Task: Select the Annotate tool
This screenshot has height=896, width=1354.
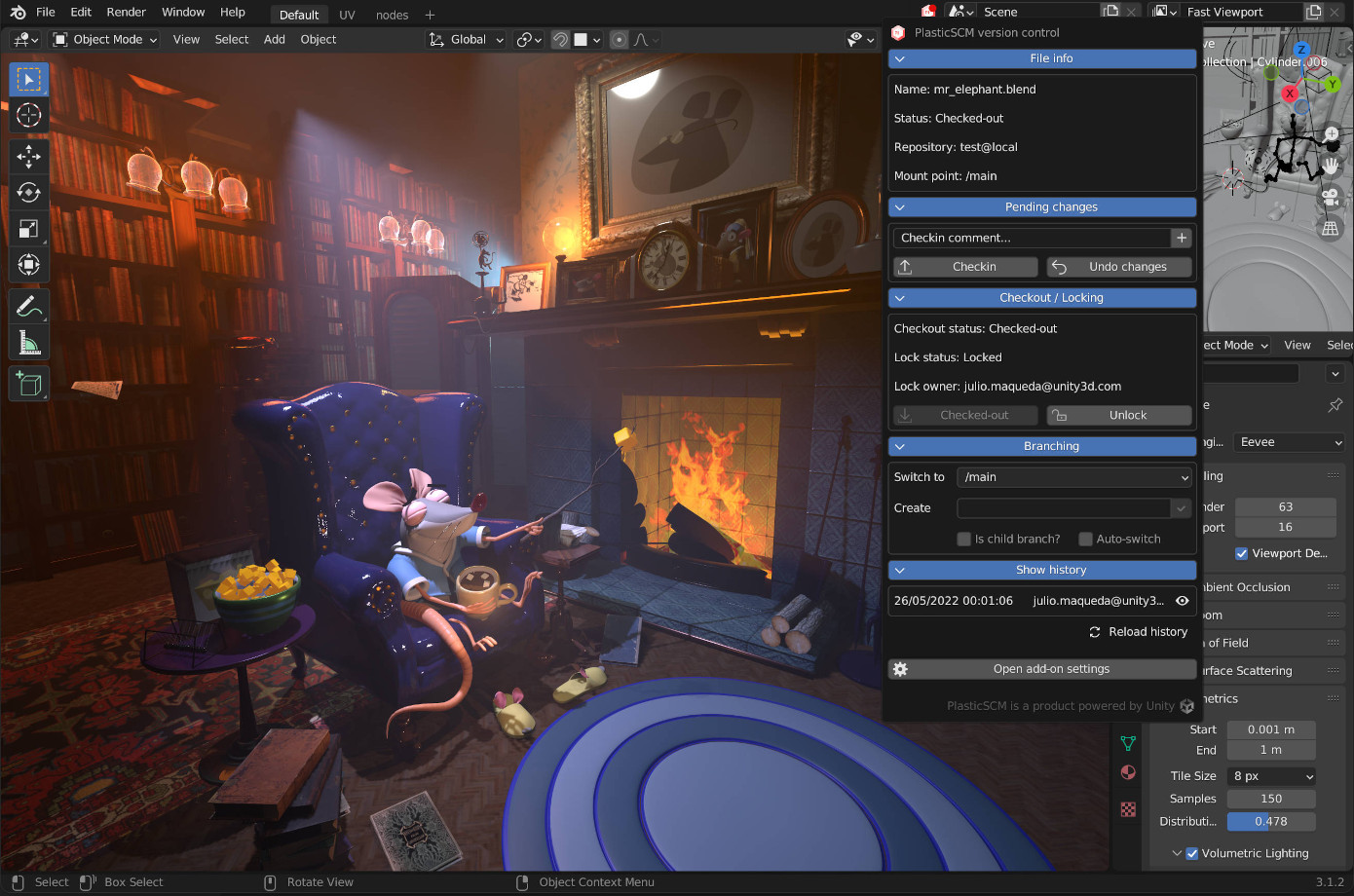Action: click(x=28, y=306)
